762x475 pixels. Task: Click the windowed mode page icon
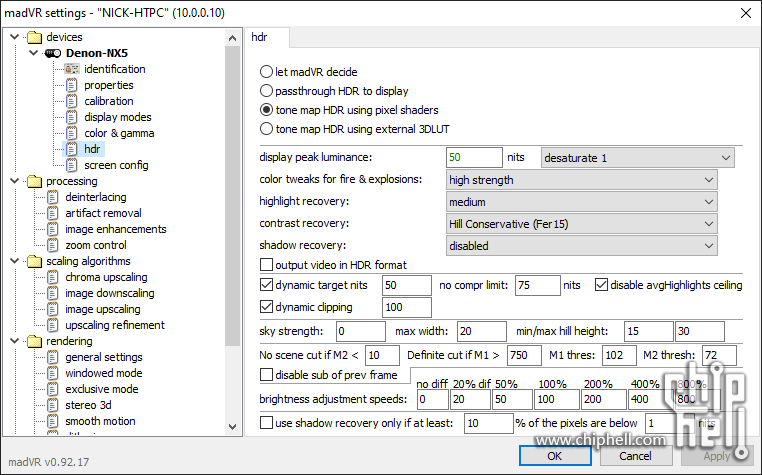tap(52, 373)
